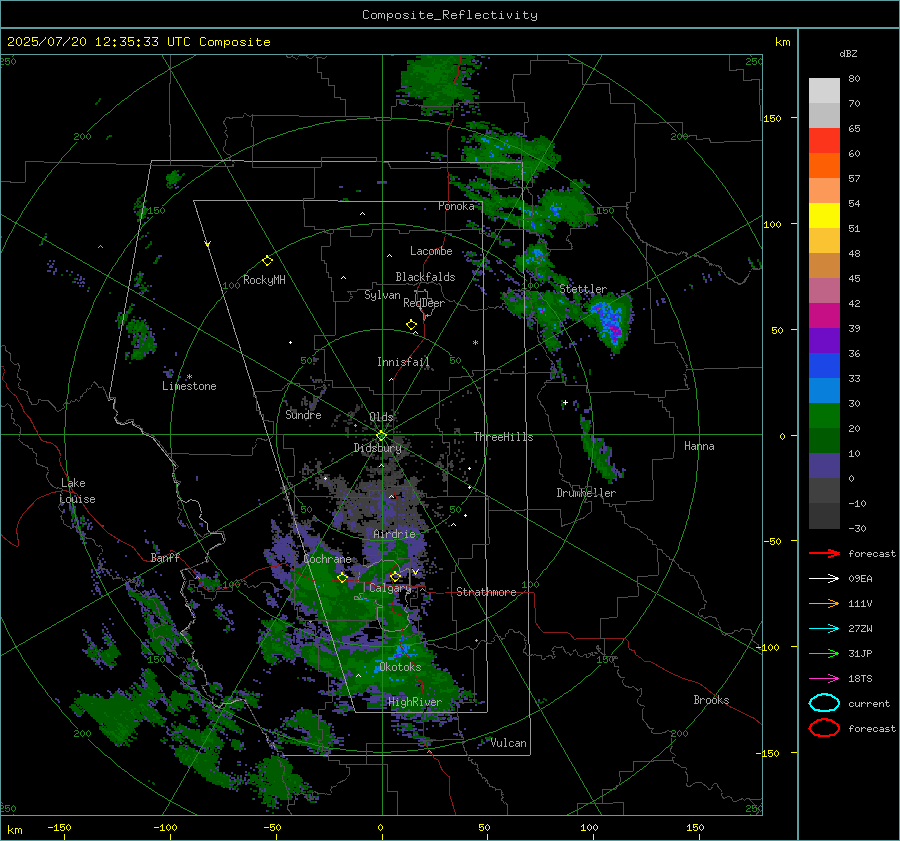Click the Composite_Reflectivity title
Viewport: 900px width, 841px height.
coord(449,15)
